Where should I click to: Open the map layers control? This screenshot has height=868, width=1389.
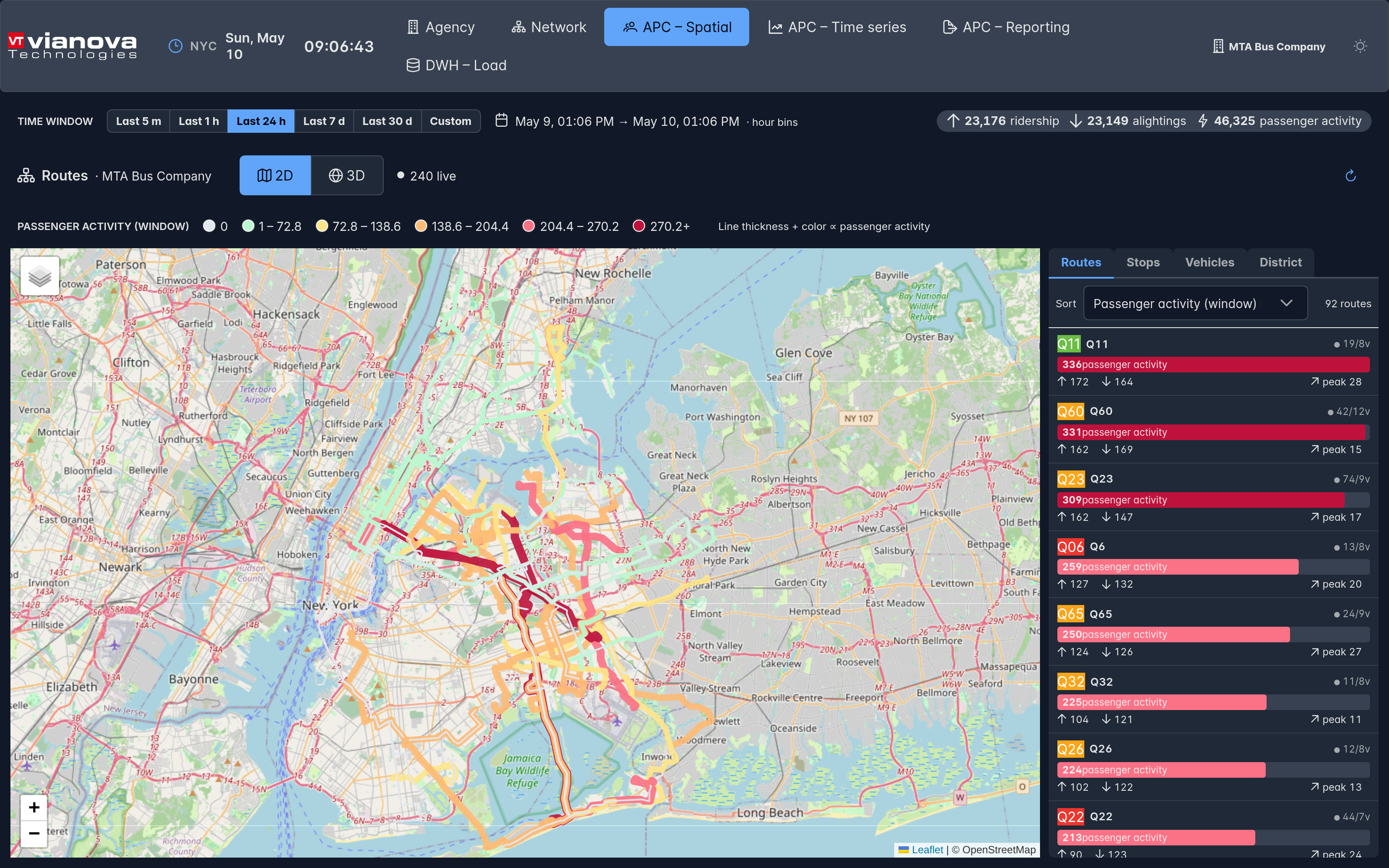(x=39, y=276)
